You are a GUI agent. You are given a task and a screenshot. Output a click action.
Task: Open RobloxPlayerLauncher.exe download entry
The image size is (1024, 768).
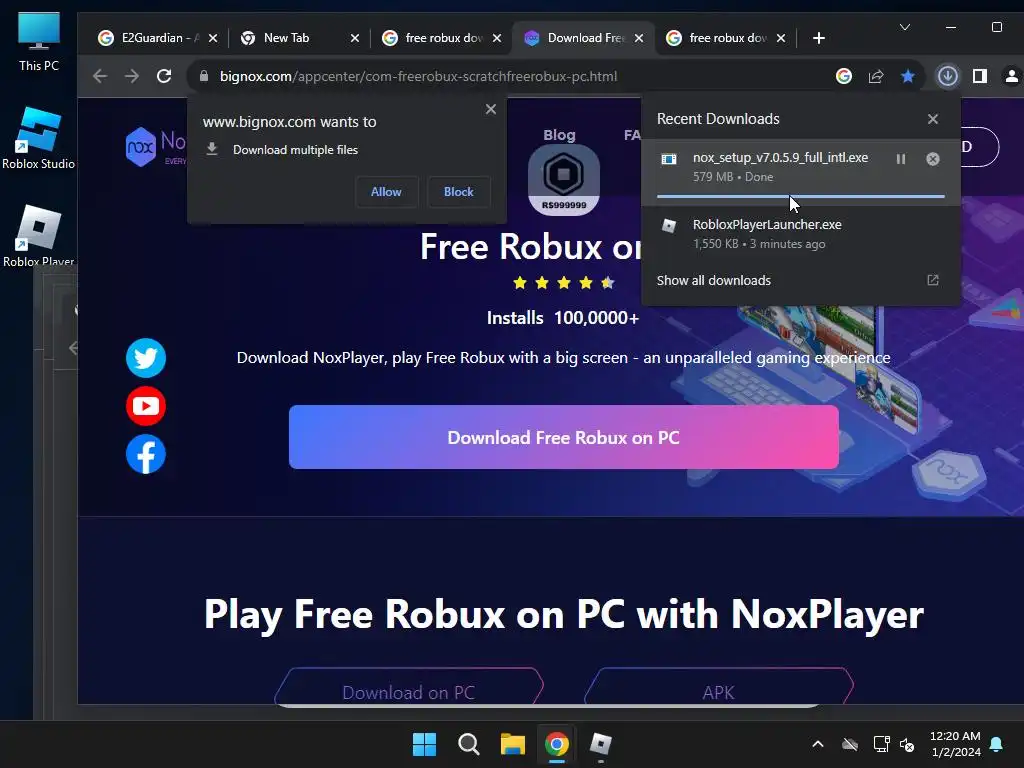(801, 234)
